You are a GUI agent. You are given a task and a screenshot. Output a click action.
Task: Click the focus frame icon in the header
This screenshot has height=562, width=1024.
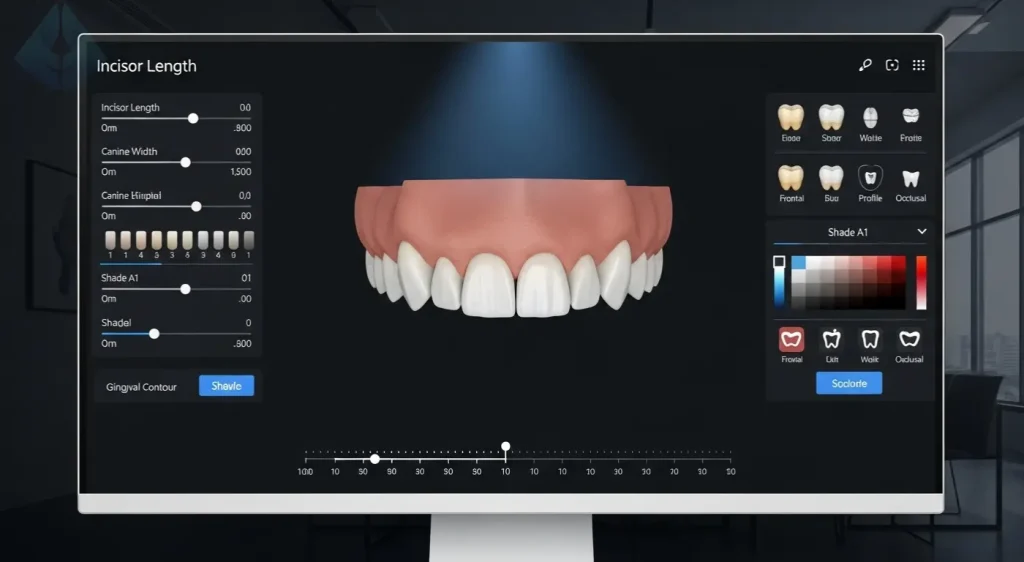[x=892, y=65]
